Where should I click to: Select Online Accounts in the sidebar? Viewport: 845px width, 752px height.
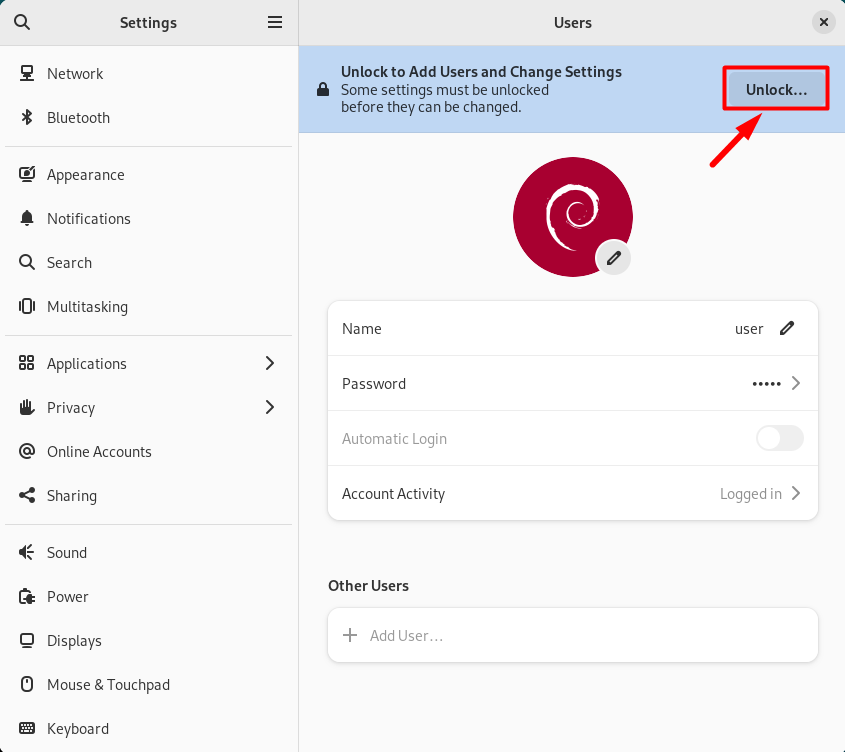149,452
